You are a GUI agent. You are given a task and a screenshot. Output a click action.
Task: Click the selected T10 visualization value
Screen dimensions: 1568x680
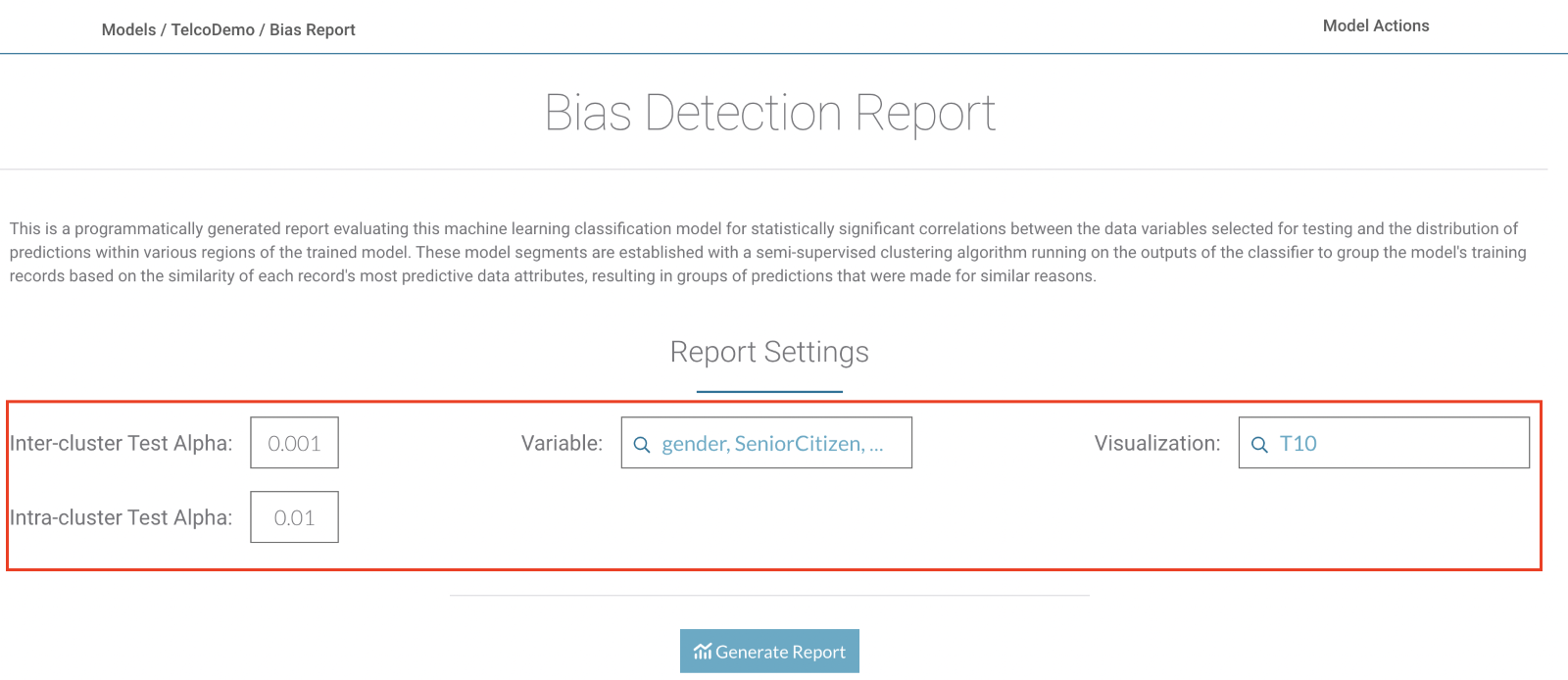[x=1298, y=444]
